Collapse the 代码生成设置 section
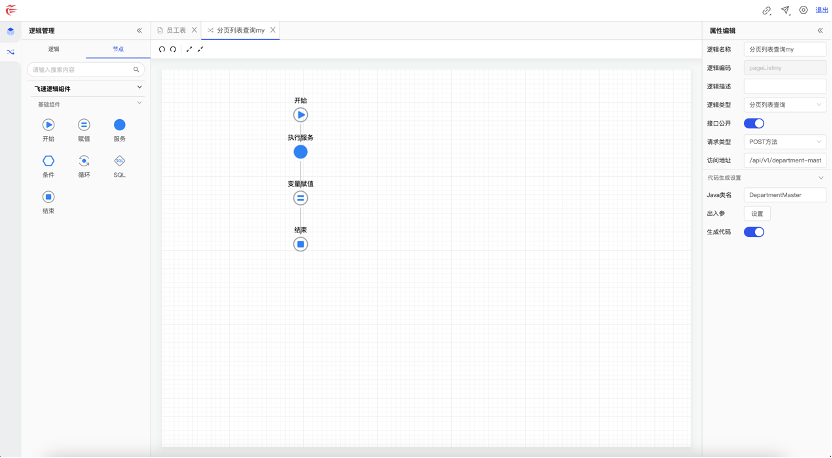 coord(821,178)
